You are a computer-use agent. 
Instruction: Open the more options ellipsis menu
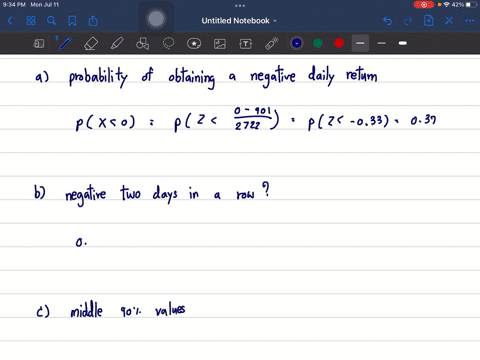(470, 21)
